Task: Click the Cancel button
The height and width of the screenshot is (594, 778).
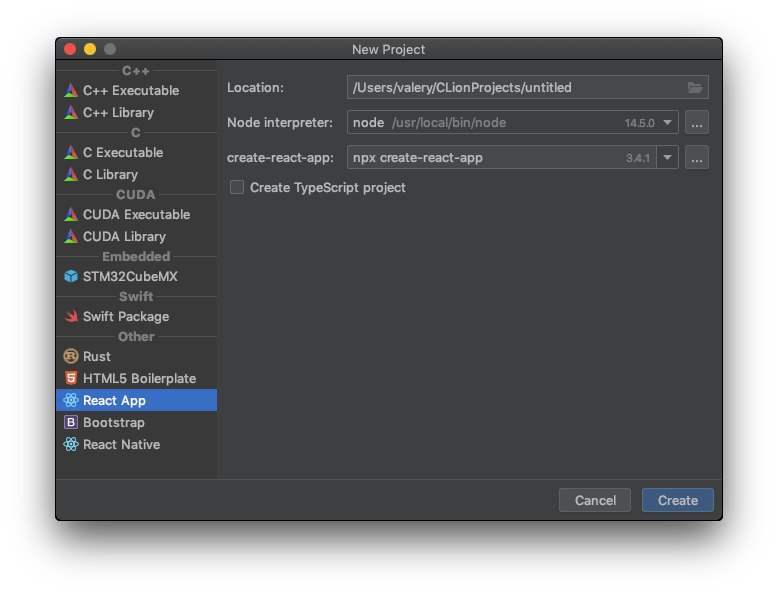Action: [595, 500]
